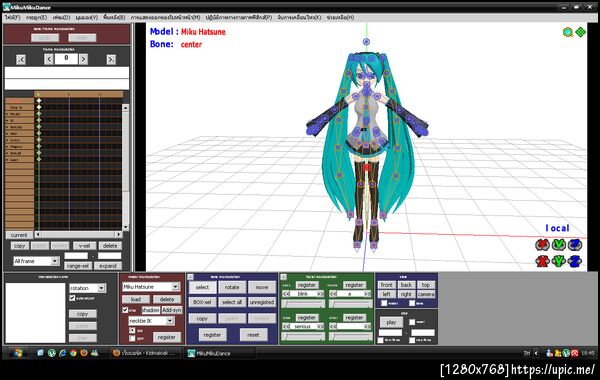Toggle the disp checkbox in model panel
The height and width of the screenshot is (380, 600).
click(125, 310)
